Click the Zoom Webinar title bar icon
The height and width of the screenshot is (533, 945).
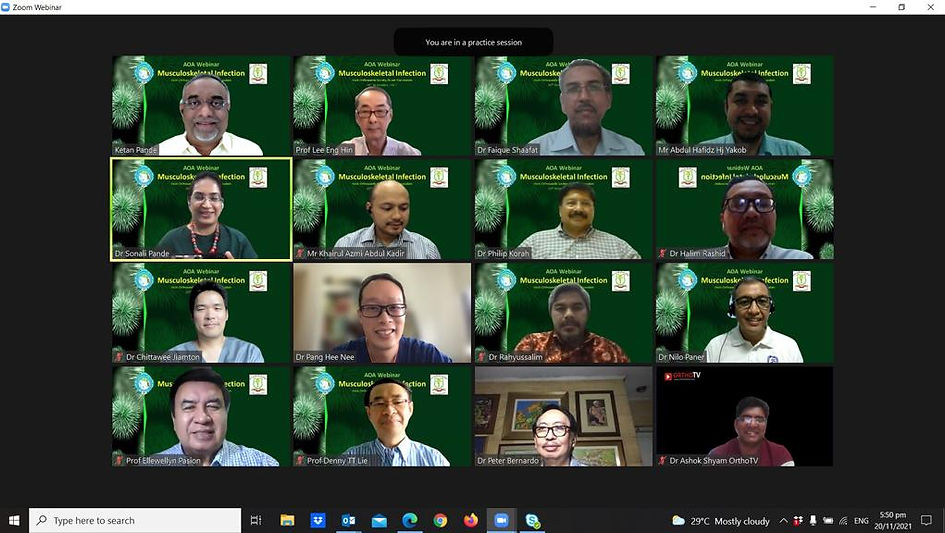tap(6, 7)
